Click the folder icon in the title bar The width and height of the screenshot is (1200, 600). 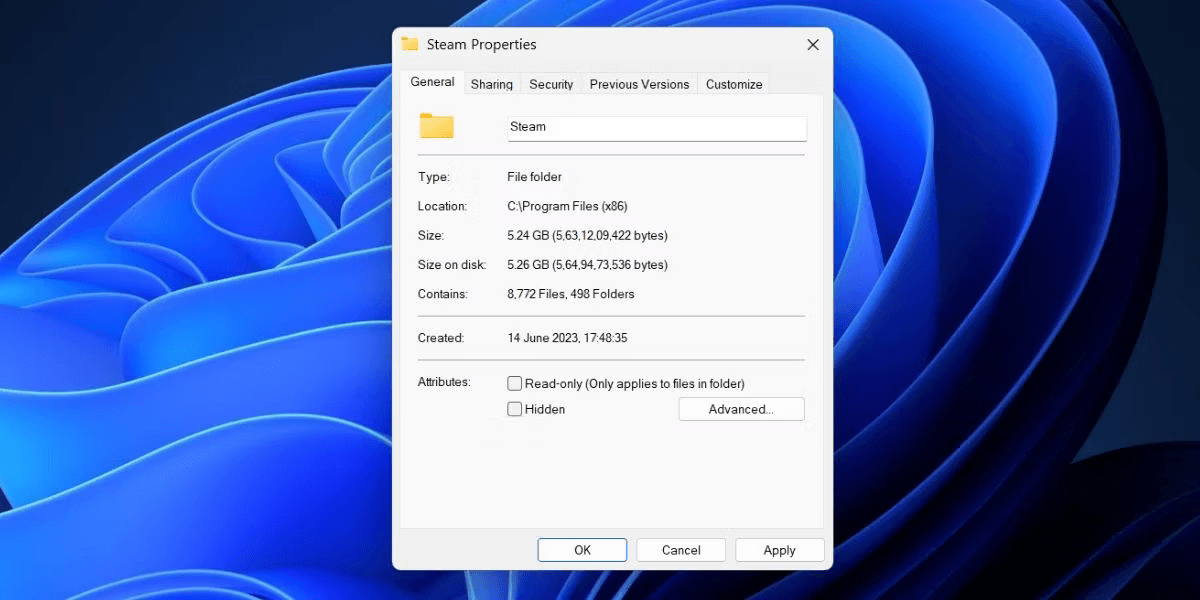click(x=409, y=44)
